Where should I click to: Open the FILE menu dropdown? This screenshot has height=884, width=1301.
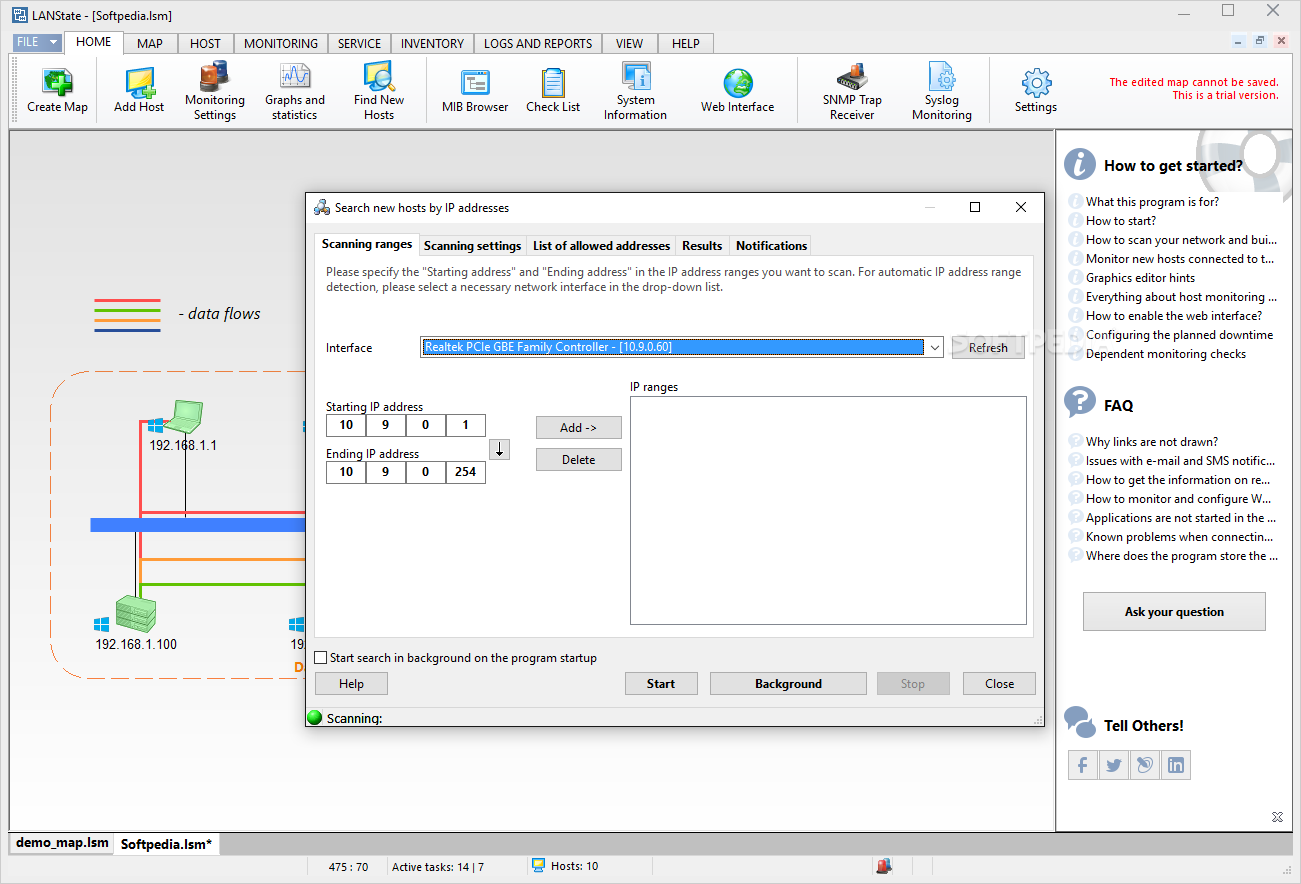tap(38, 43)
